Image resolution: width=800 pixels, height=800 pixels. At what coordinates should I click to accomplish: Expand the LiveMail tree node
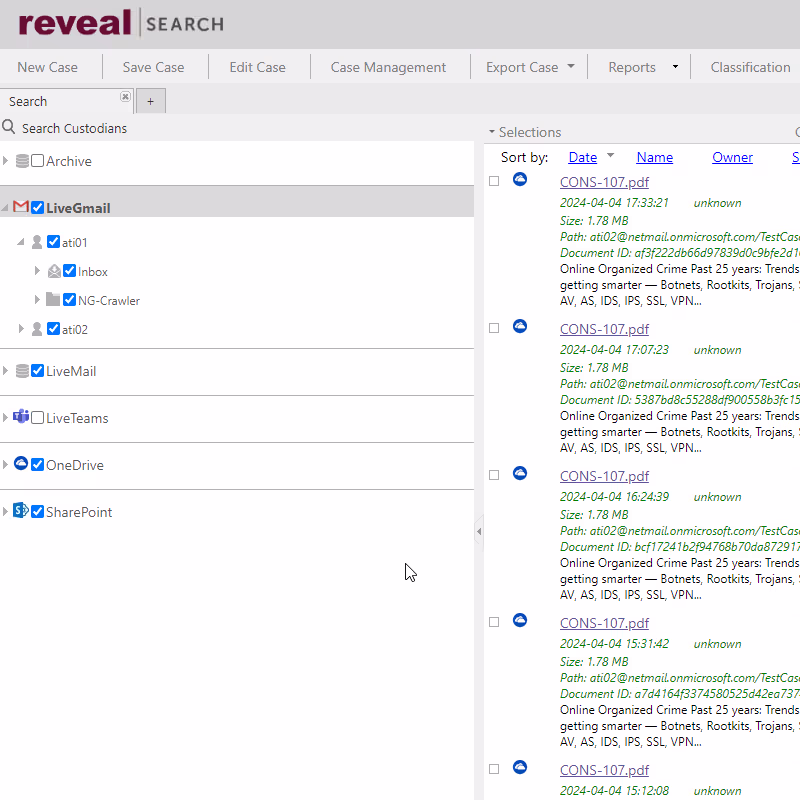(x=5, y=371)
